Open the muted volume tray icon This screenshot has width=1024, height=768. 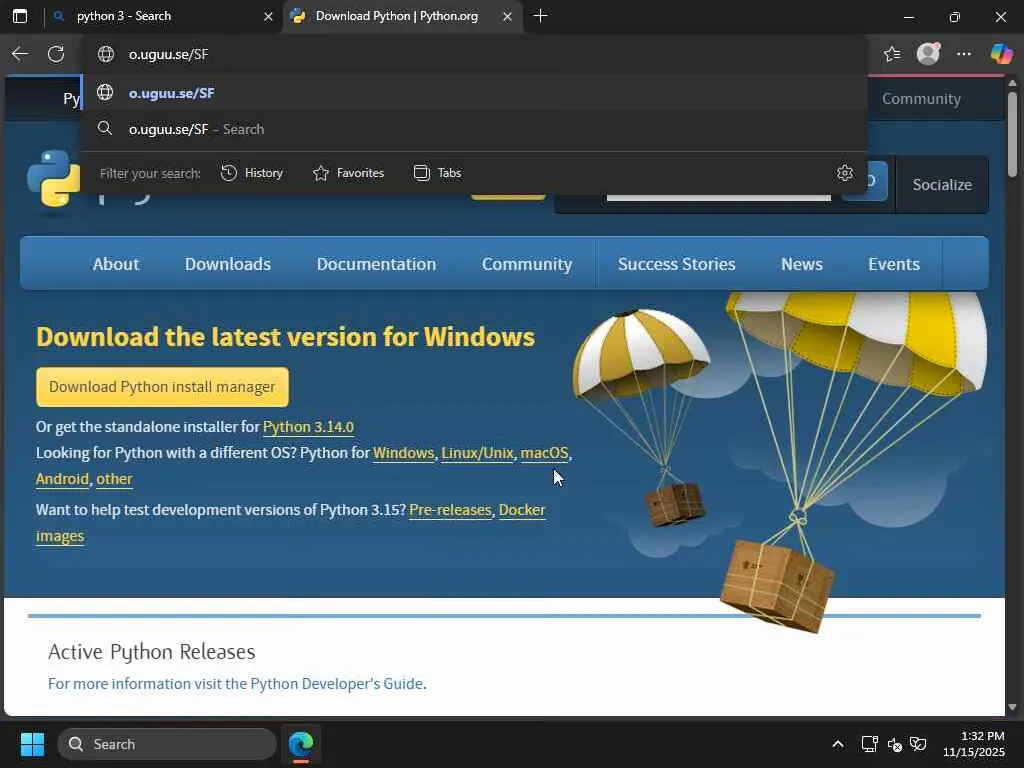(x=894, y=744)
